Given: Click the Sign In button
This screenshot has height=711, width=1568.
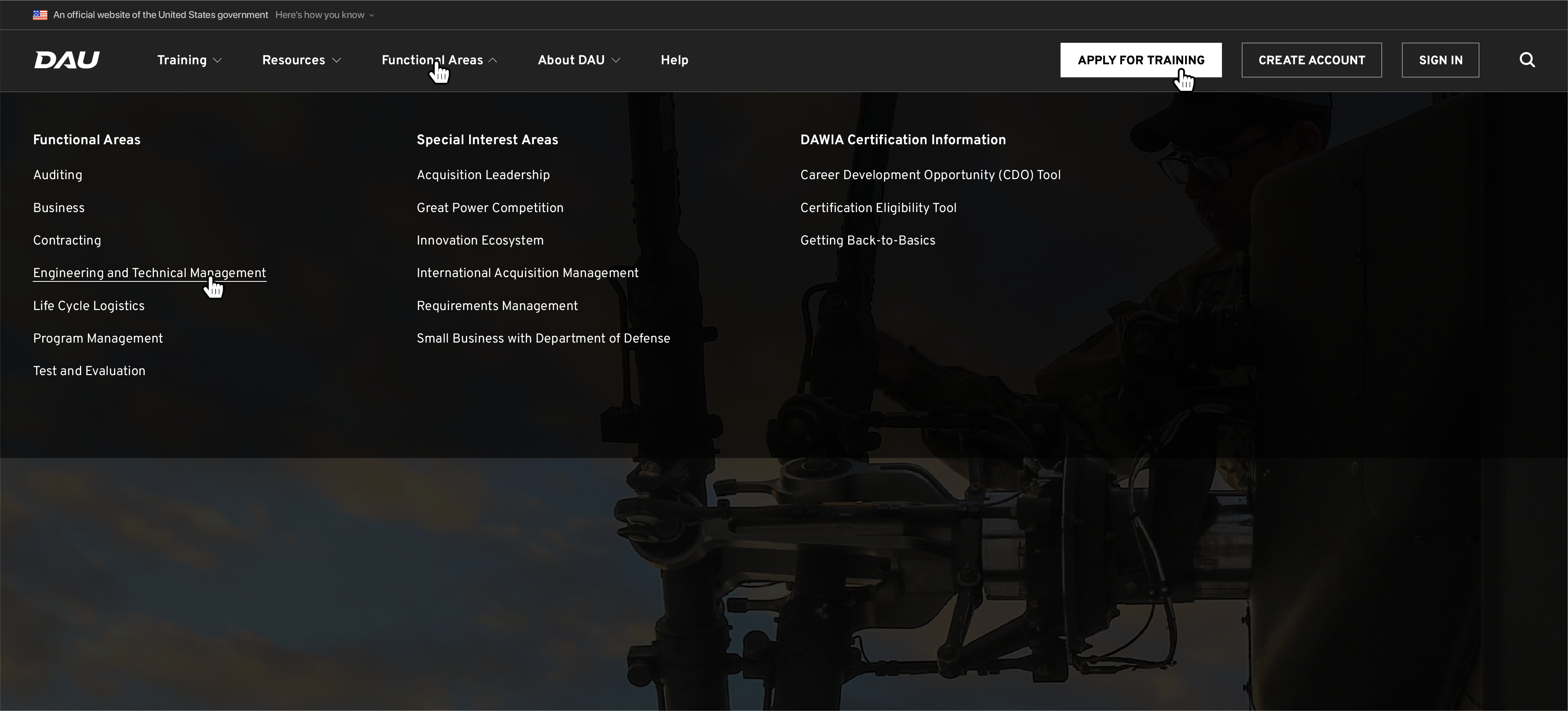Looking at the screenshot, I should click(1440, 60).
